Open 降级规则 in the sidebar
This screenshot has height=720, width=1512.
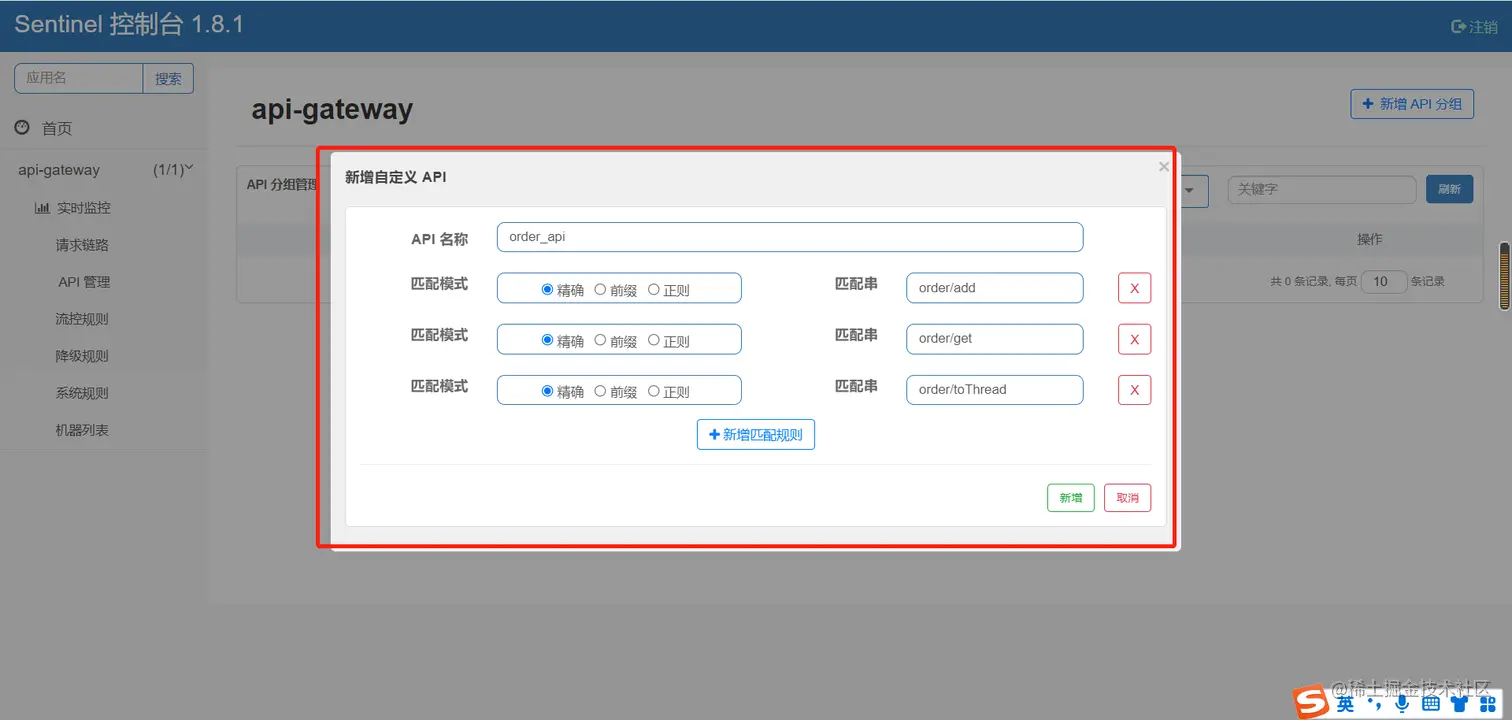(82, 356)
